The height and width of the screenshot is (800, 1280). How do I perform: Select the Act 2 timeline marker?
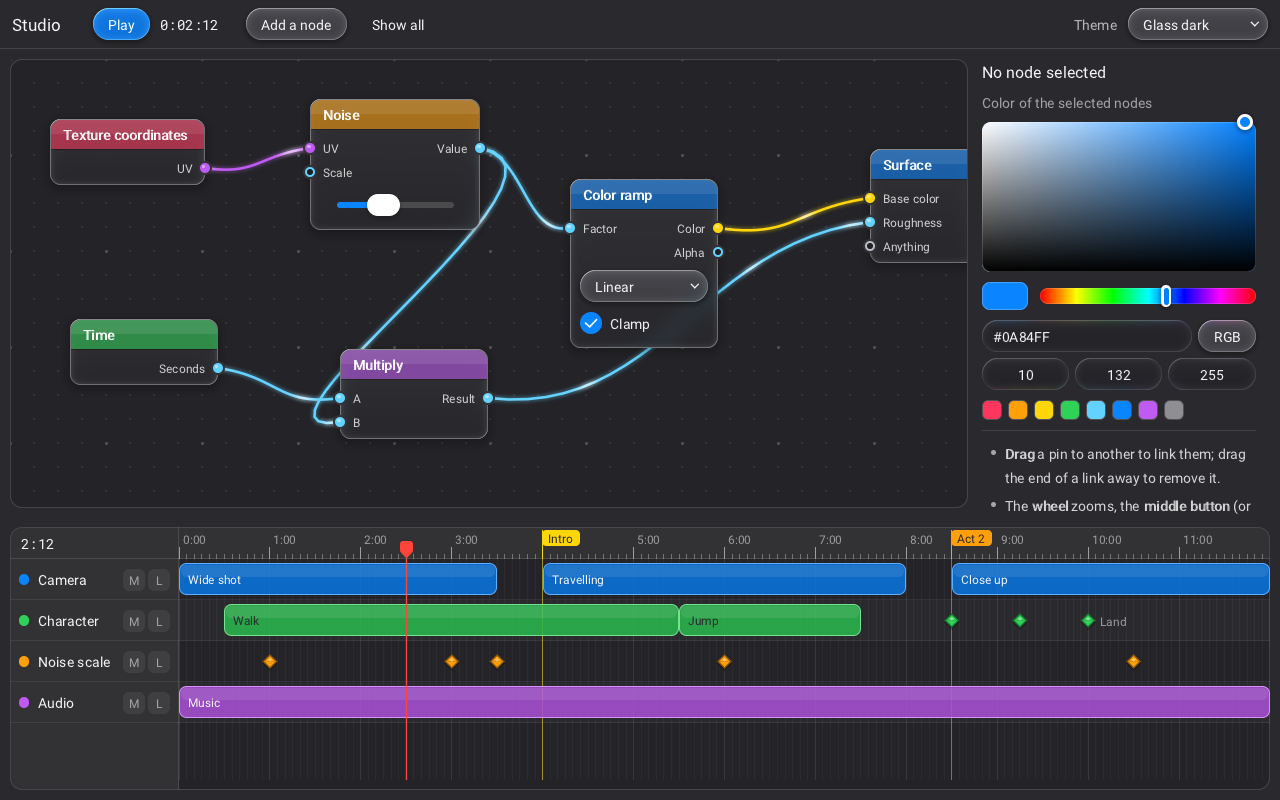click(x=971, y=539)
